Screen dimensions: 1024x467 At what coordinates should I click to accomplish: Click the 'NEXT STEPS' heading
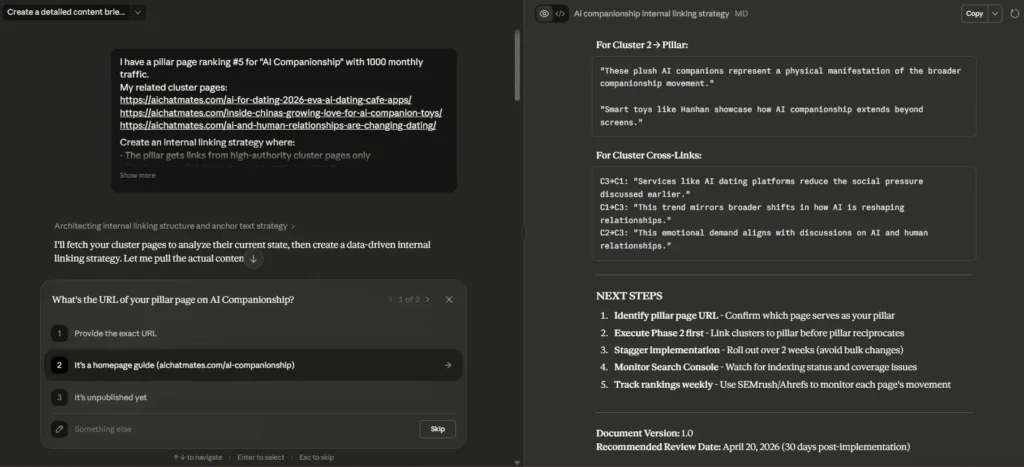pyautogui.click(x=629, y=296)
